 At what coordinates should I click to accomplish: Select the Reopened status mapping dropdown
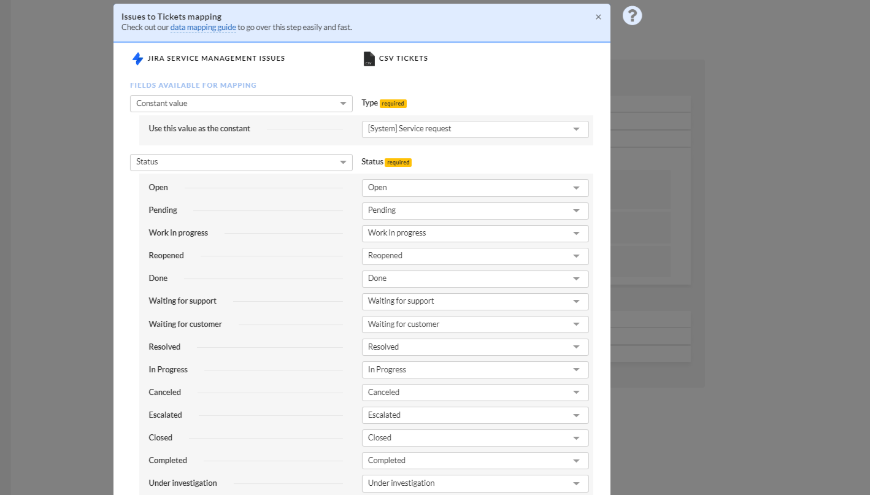point(475,256)
